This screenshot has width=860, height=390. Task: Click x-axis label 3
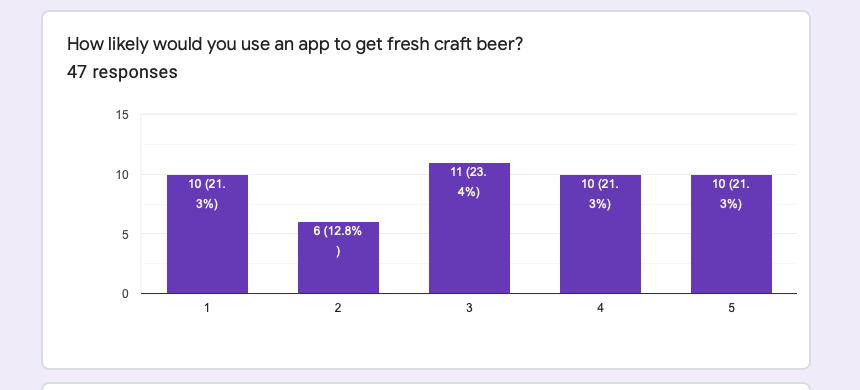pos(469,308)
